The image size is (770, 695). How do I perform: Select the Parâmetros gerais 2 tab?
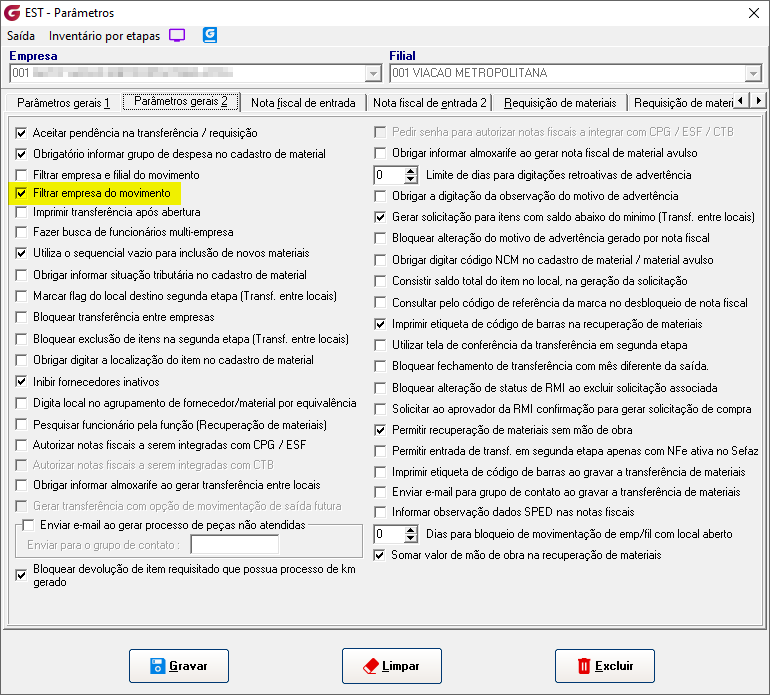[181, 101]
